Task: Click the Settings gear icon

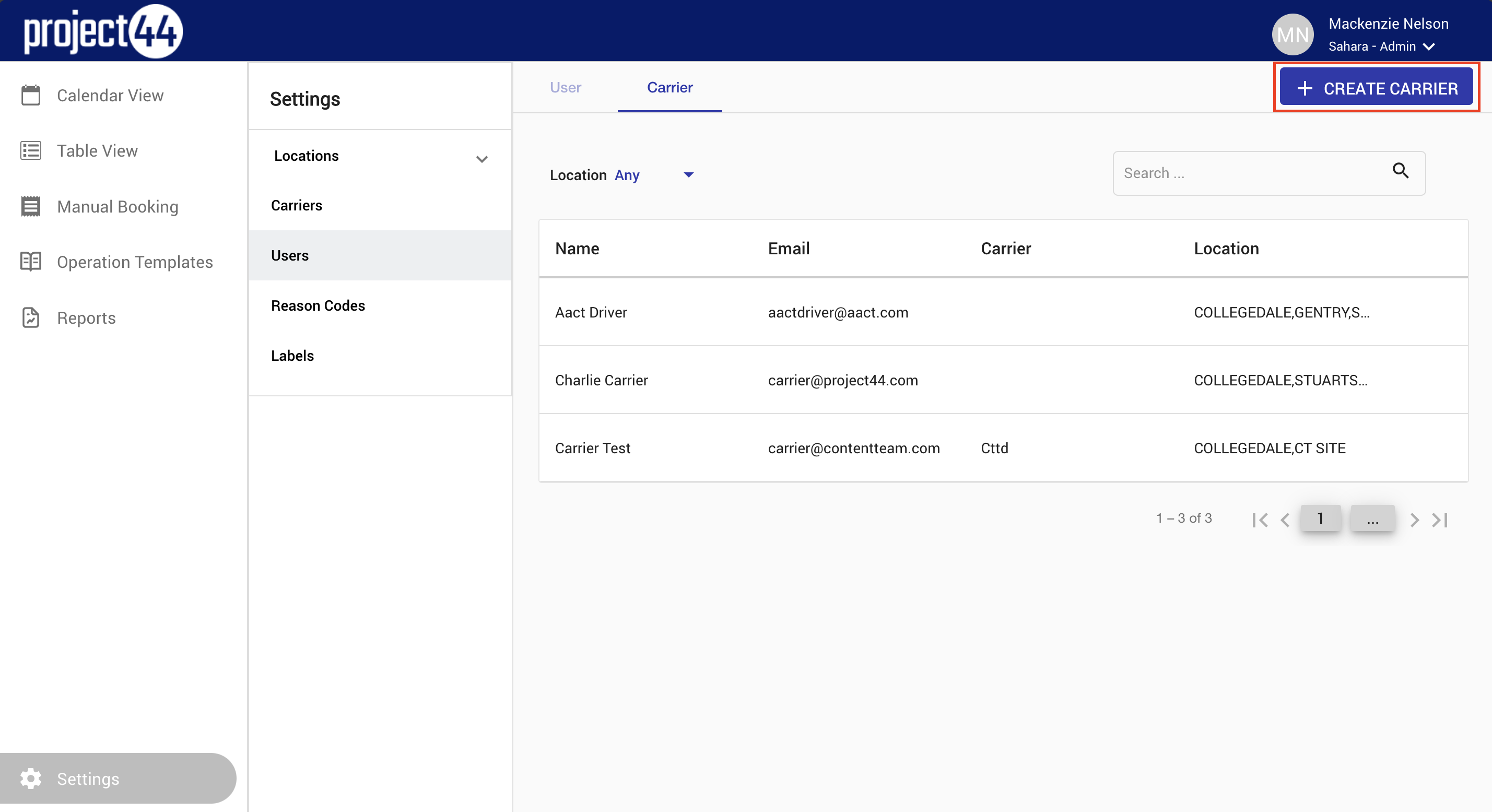Action: click(x=31, y=779)
